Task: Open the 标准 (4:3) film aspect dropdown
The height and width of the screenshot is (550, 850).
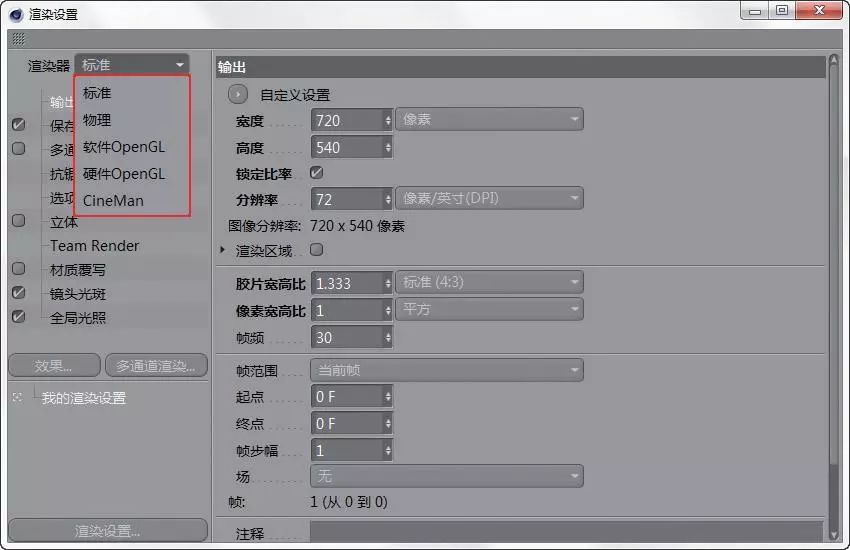Action: coord(490,282)
